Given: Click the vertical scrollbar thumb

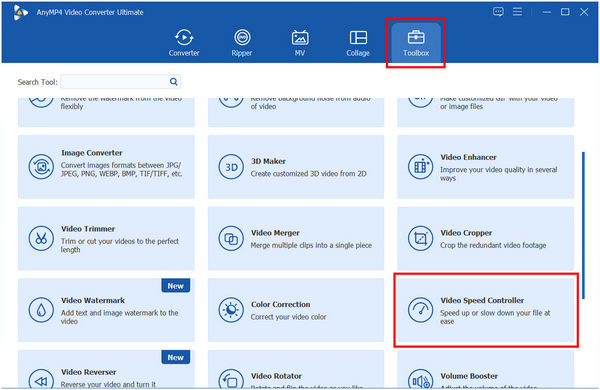Looking at the screenshot, I should (x=583, y=225).
